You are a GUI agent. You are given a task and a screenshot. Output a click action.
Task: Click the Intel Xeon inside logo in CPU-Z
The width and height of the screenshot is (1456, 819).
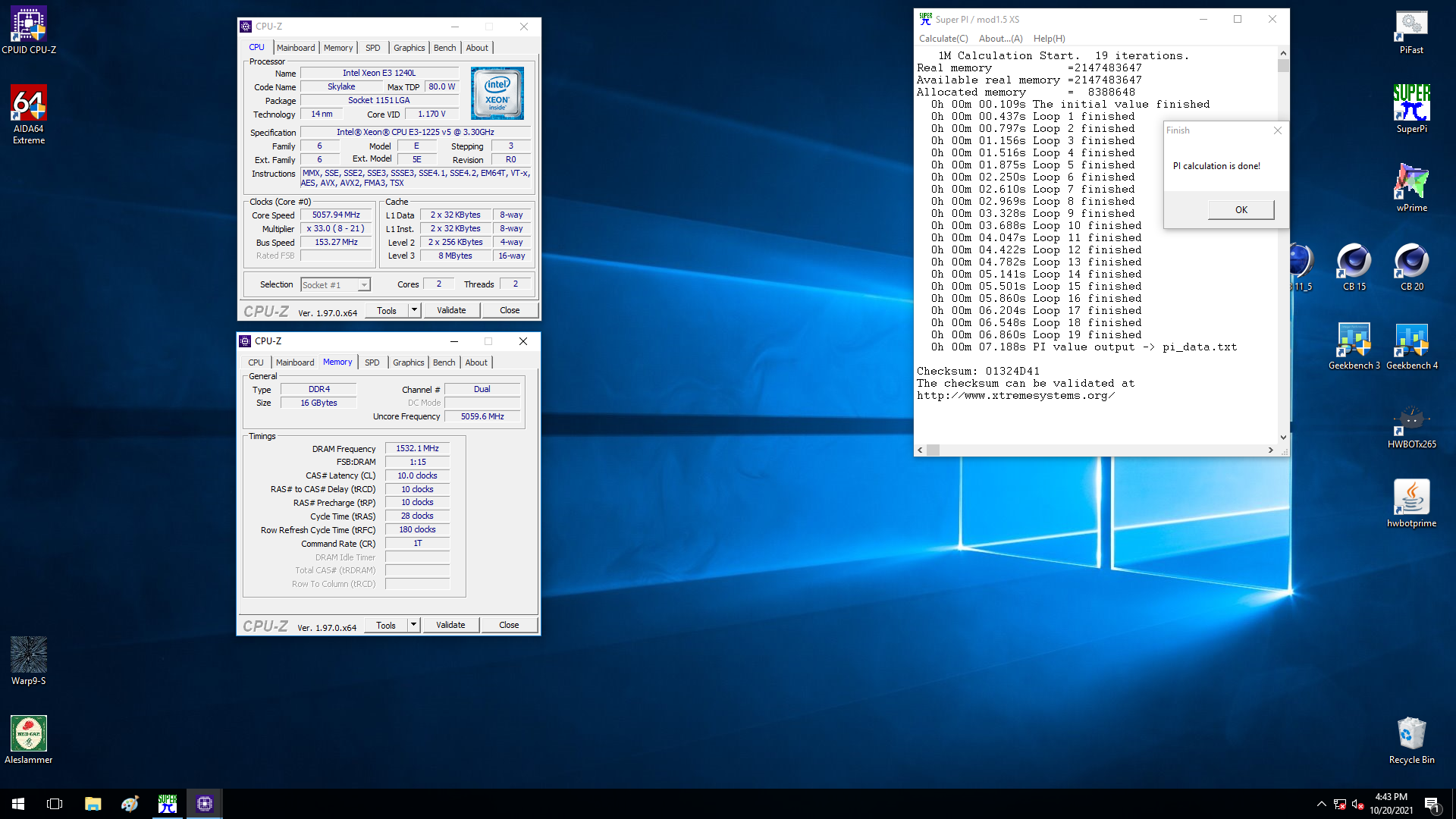click(x=497, y=93)
